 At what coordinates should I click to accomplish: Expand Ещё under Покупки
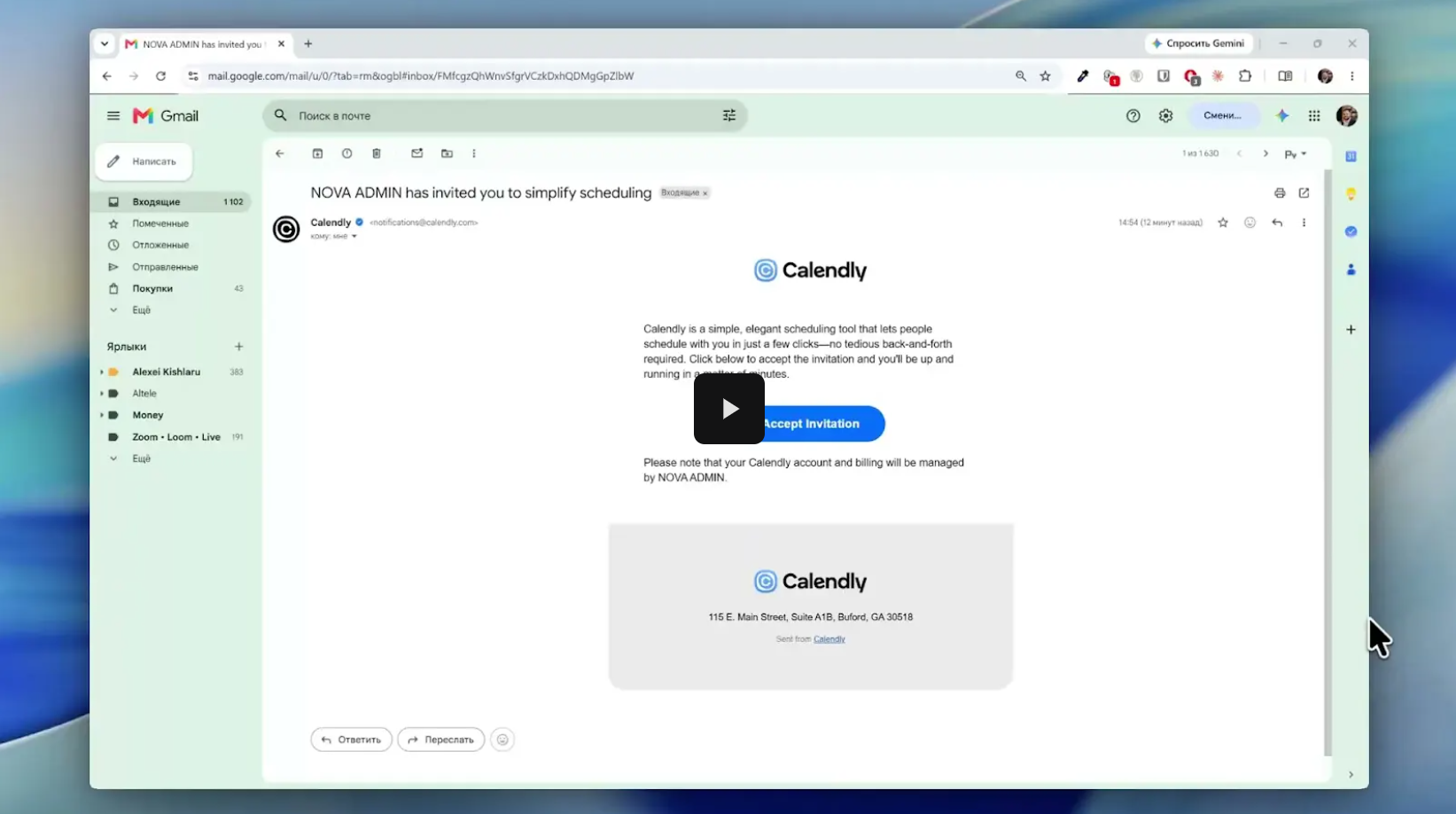[141, 310]
